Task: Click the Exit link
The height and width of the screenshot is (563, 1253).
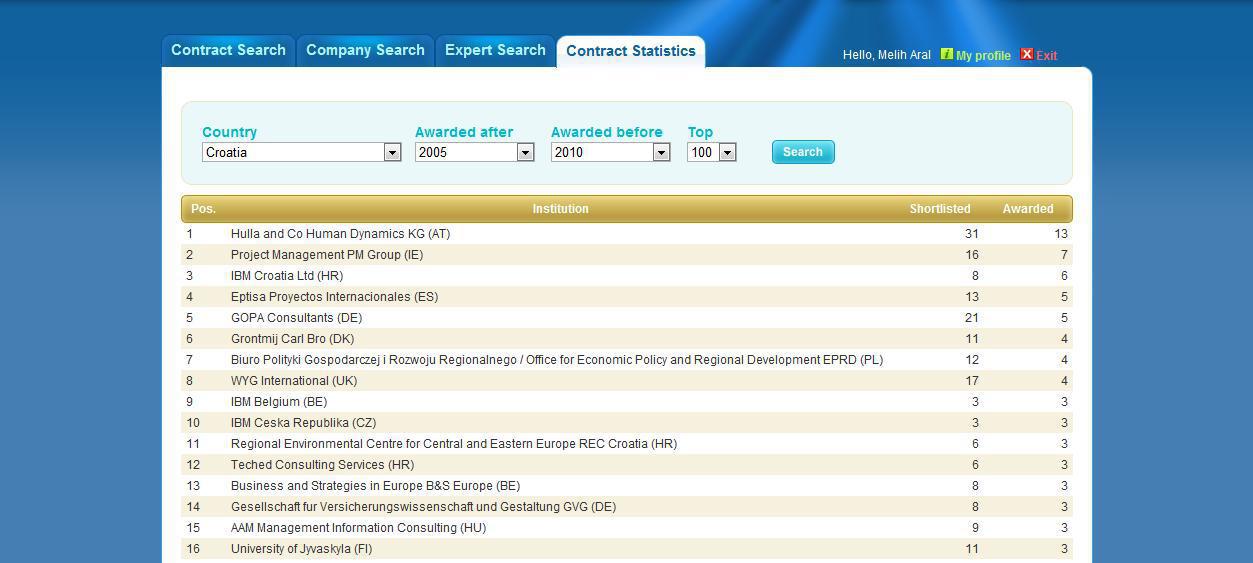Action: [1047, 56]
